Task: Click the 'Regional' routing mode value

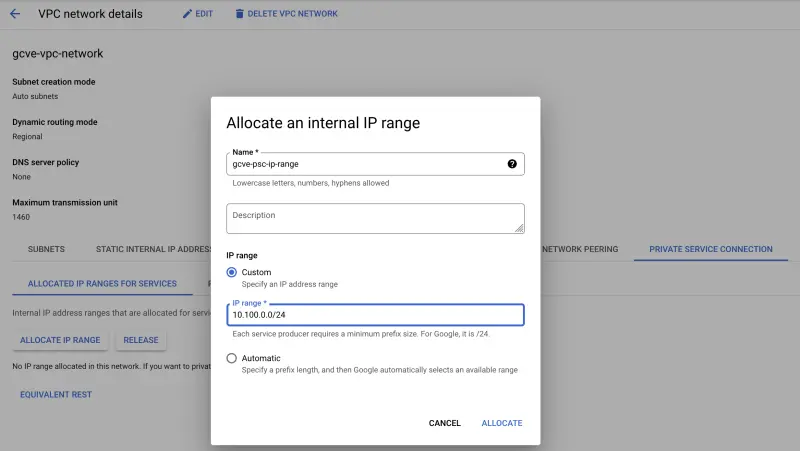Action: pos(28,137)
